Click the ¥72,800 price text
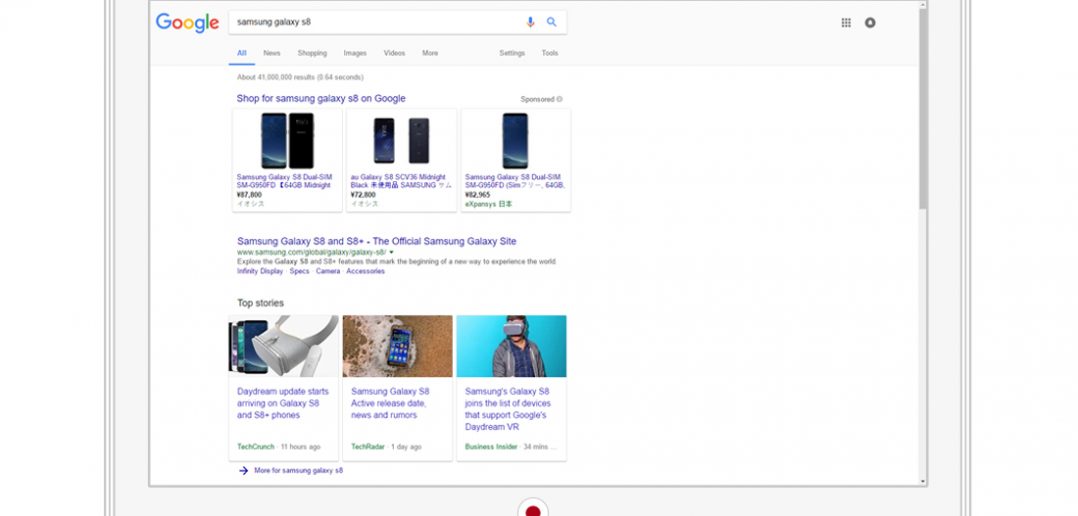 click(x=363, y=194)
